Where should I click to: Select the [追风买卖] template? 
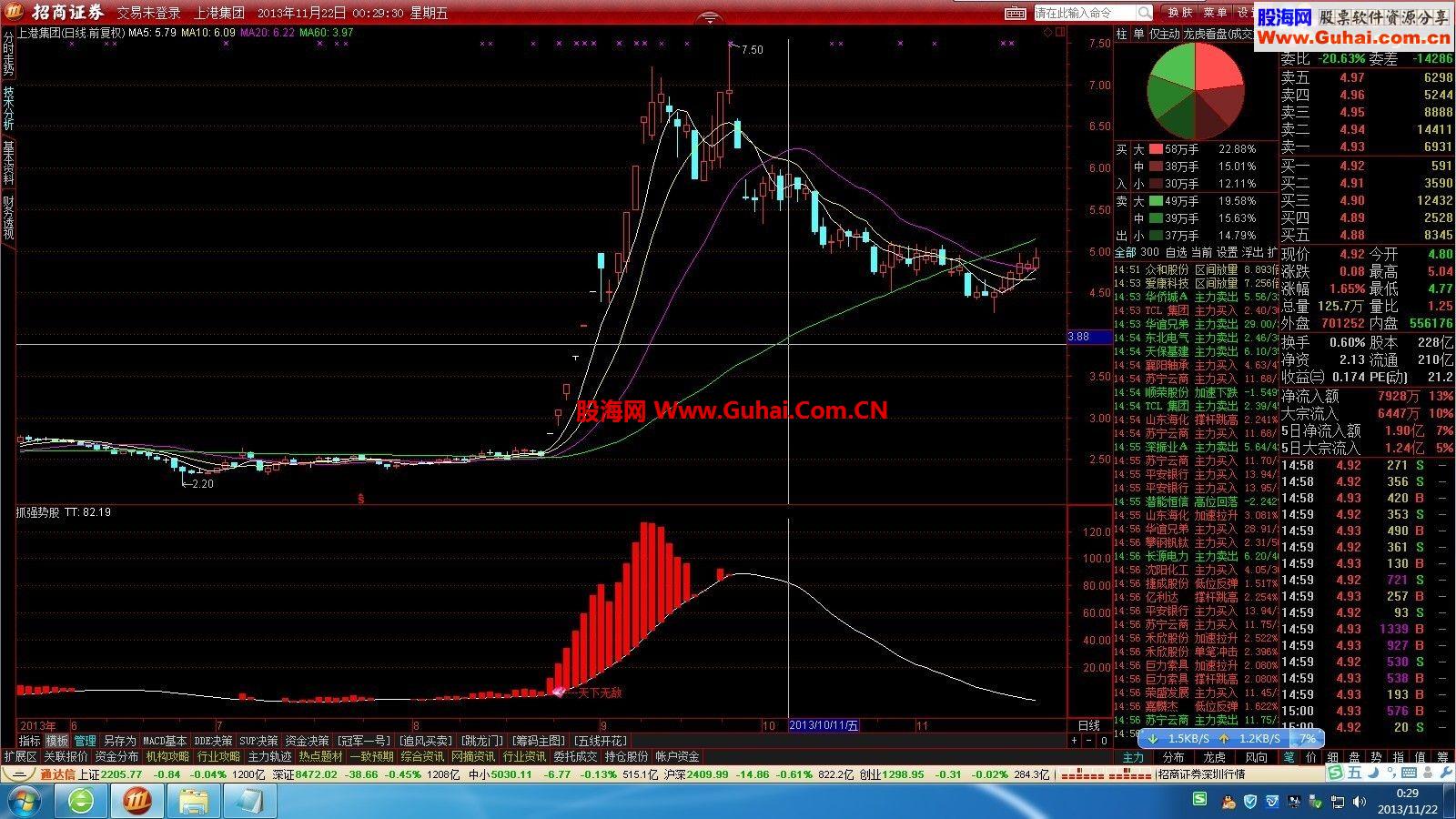[x=425, y=741]
